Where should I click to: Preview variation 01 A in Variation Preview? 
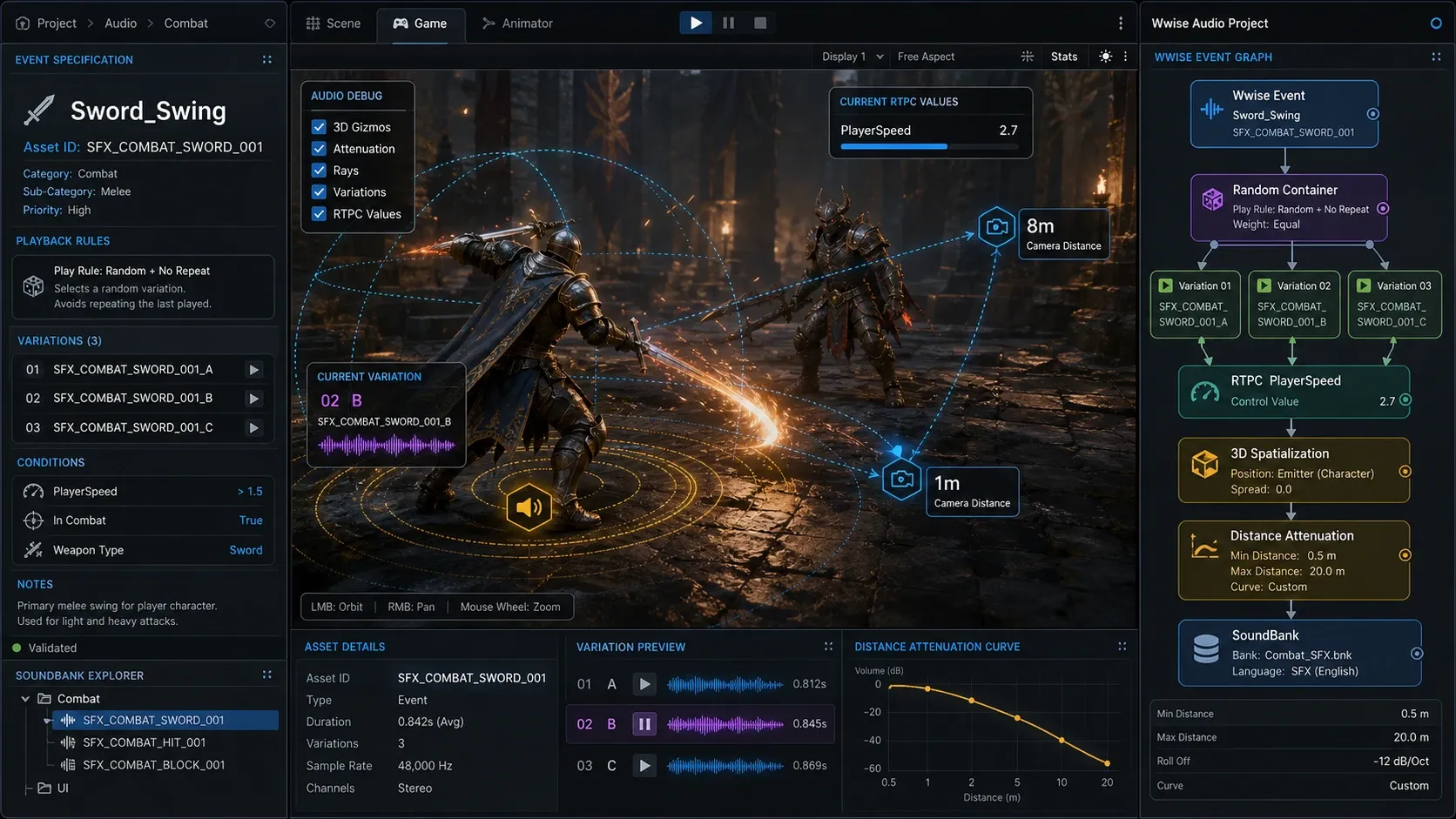click(x=644, y=684)
